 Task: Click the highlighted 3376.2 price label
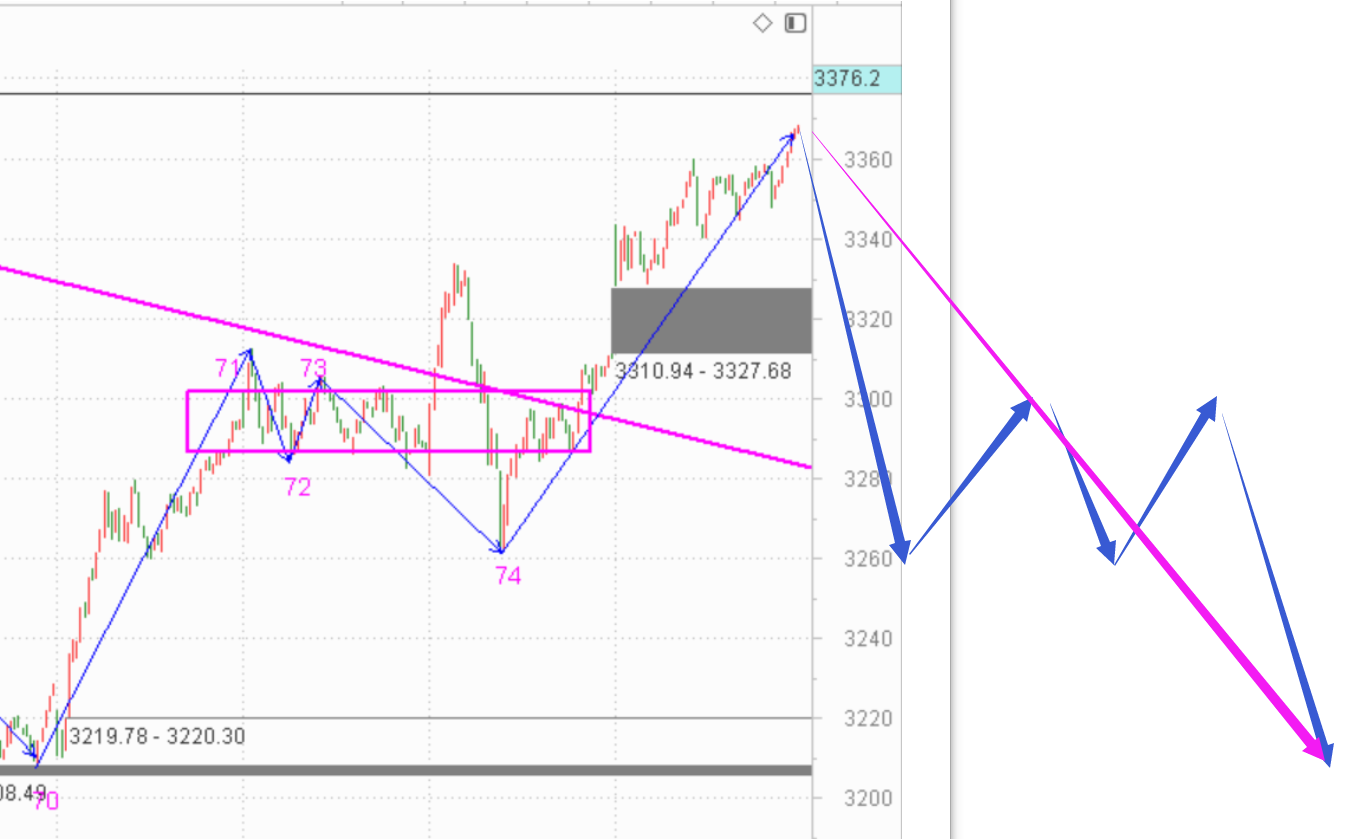[857, 79]
